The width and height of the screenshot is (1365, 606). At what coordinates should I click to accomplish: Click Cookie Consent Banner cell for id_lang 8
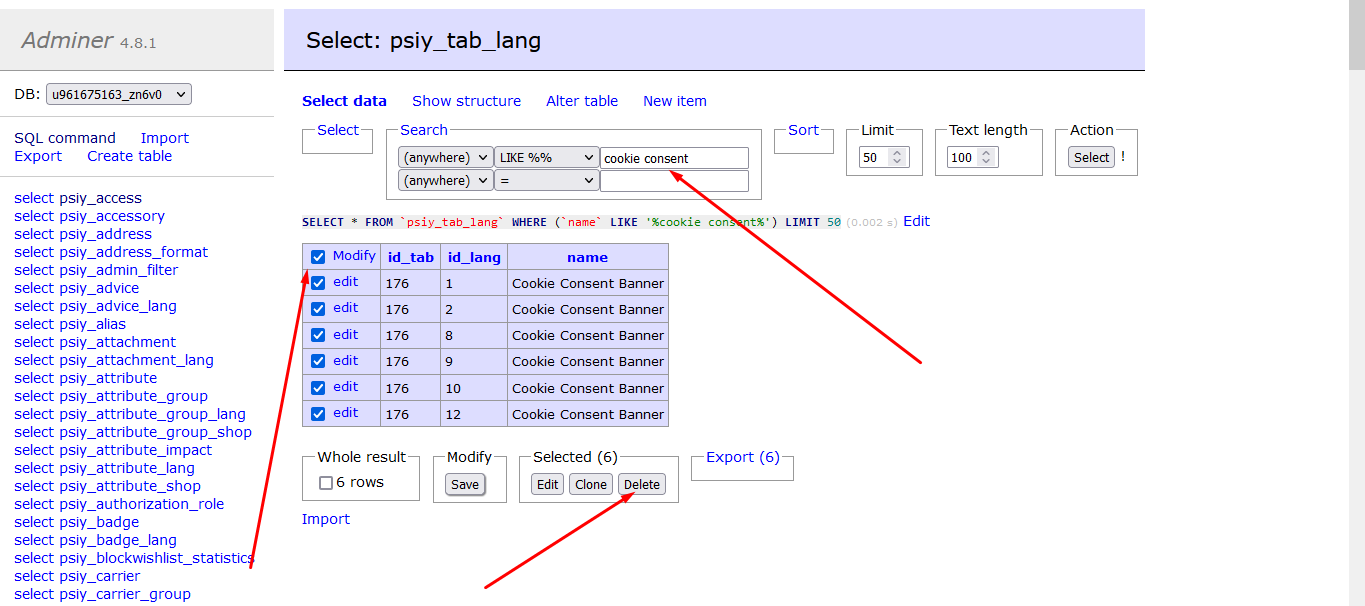[588, 335]
